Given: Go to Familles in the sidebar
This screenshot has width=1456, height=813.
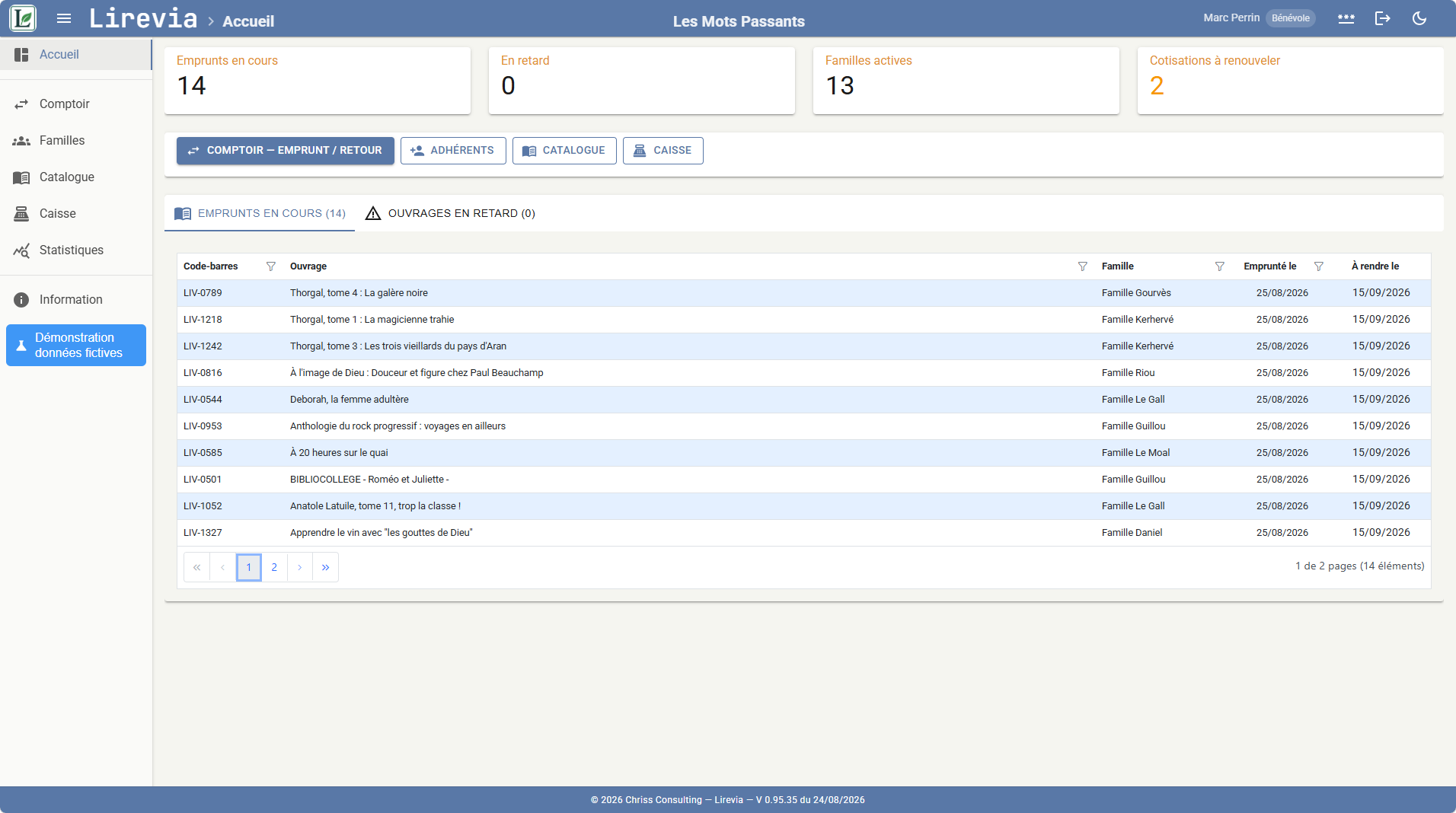Looking at the screenshot, I should point(76,141).
